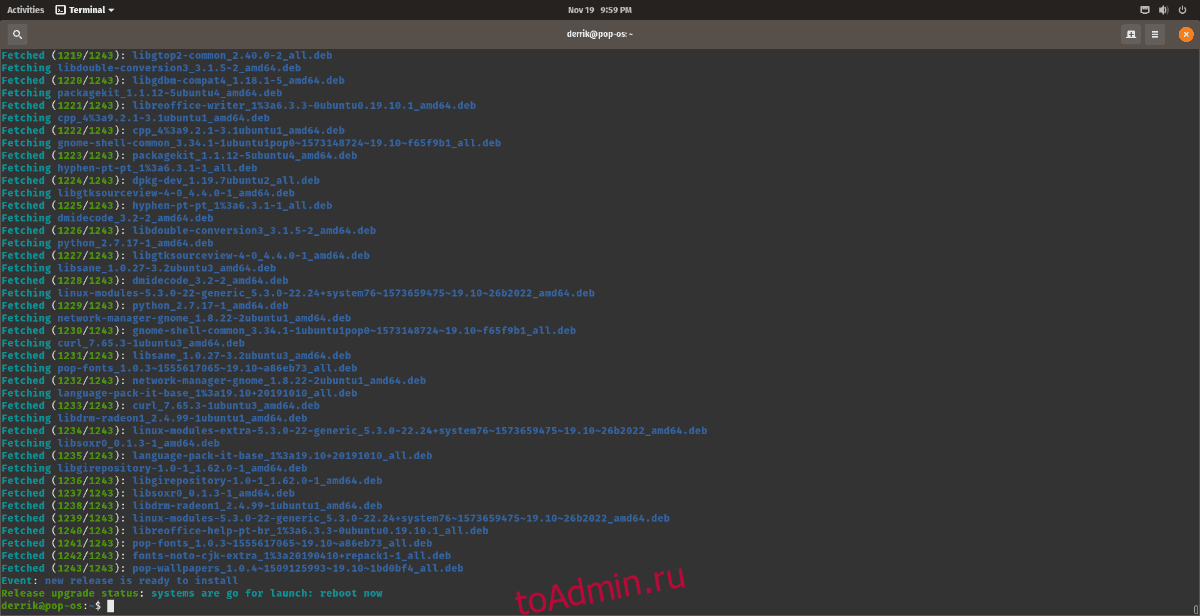Viewport: 1200px width, 616px height.
Task: Click the Fetching gnome-shell-common line
Action: tap(251, 143)
